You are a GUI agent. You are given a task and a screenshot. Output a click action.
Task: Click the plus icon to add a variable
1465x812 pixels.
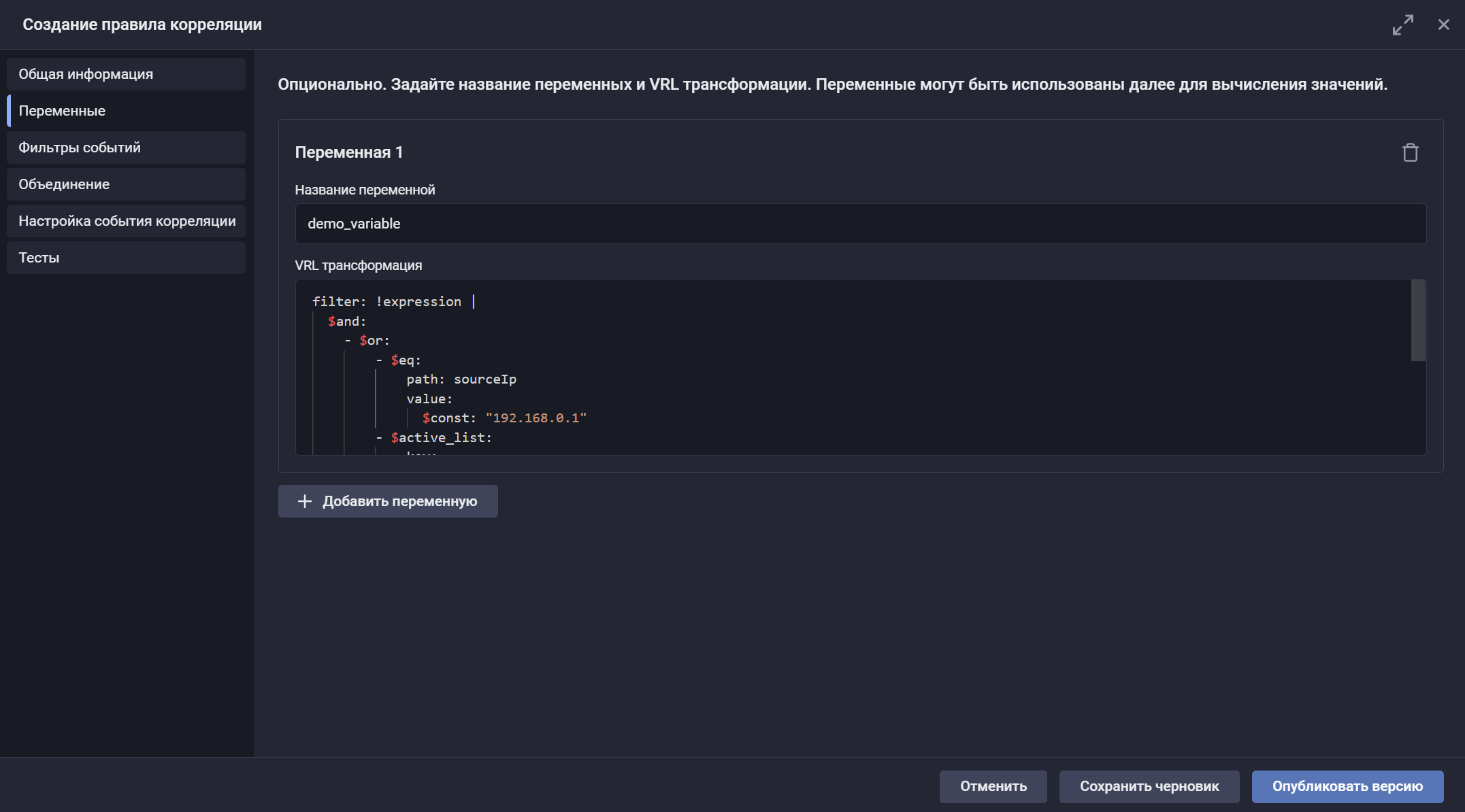tap(304, 501)
